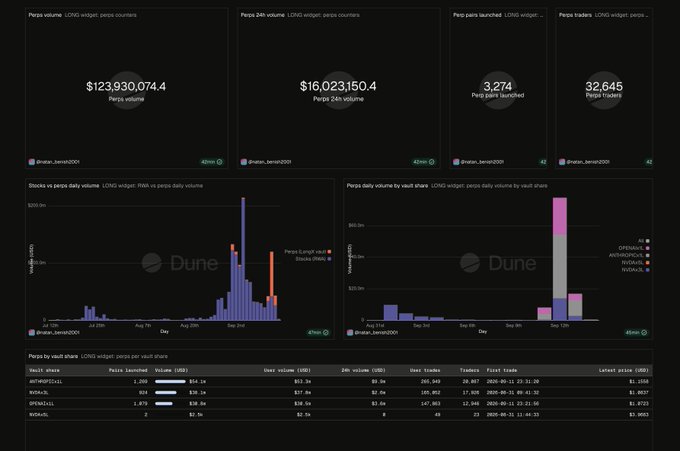Click the pink top segment of the tallest vault share bar
Viewport: 680px width, 451px height.
[560, 216]
